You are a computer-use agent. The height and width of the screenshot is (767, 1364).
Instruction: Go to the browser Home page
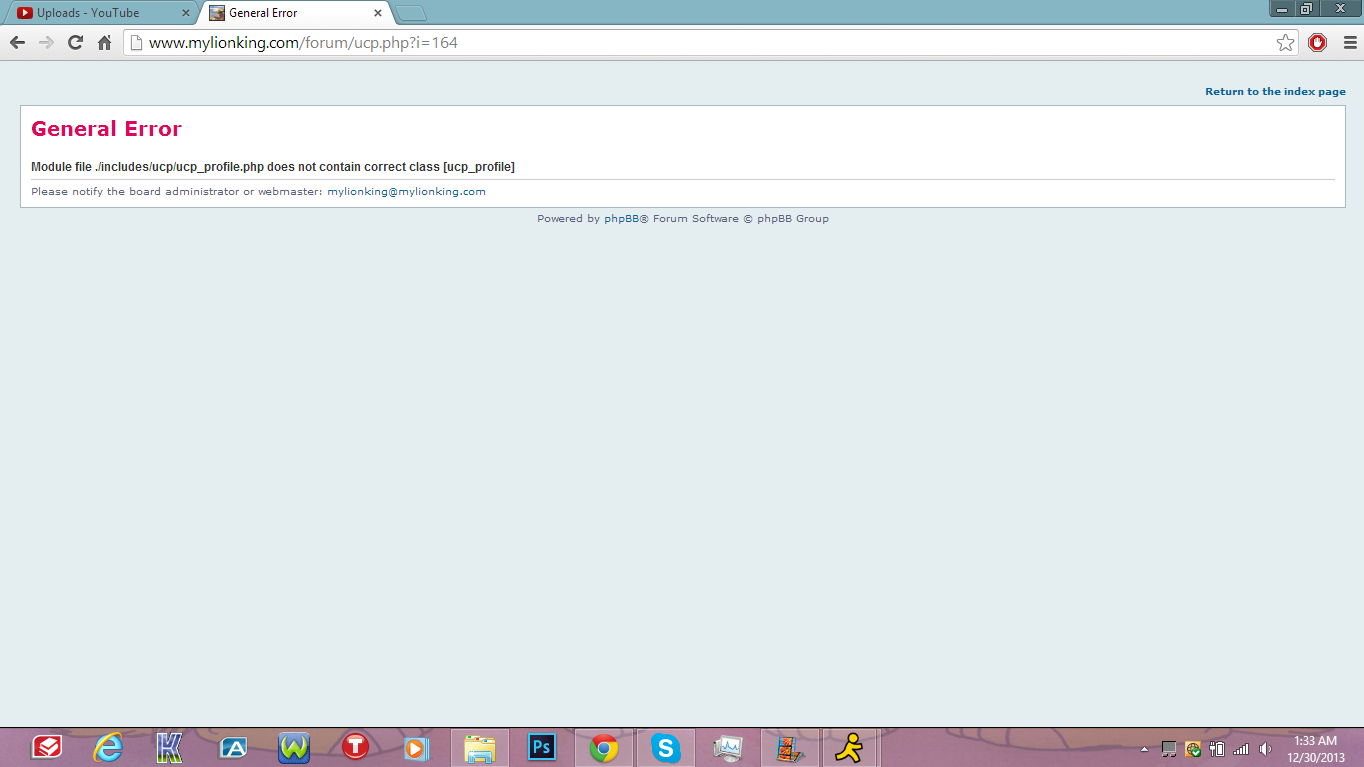[x=104, y=43]
